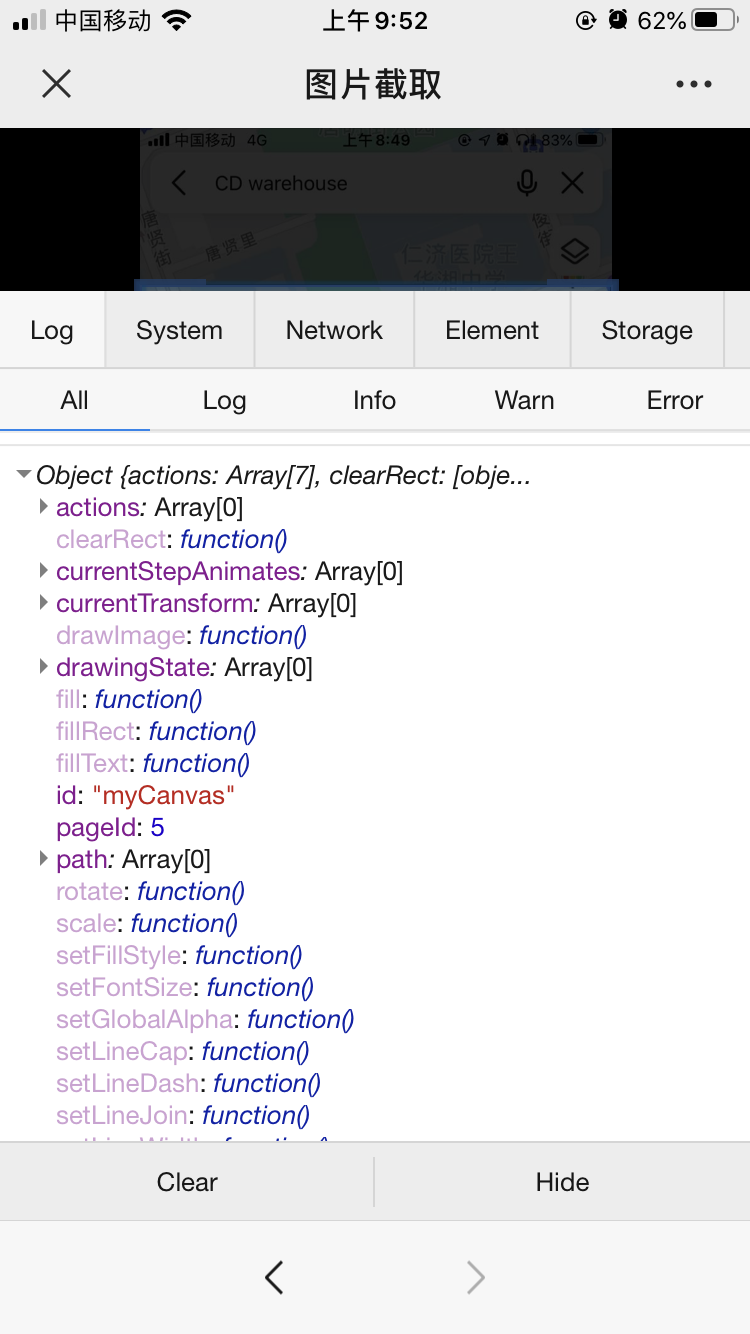Tap the embedded map screenshot thumbnail
Image resolution: width=750 pixels, height=1334 pixels.
pos(375,210)
